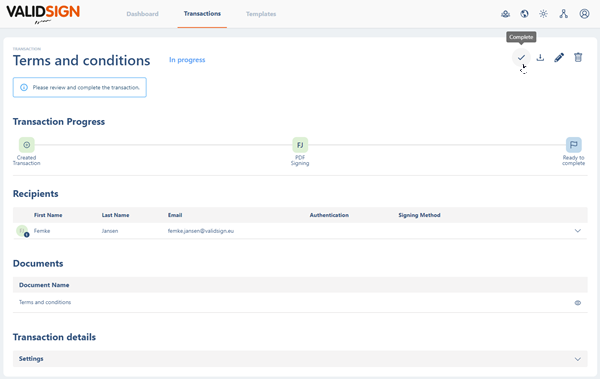The image size is (600, 379).
Task: Click email femke.jansen@validsign.eu
Action: 201,231
